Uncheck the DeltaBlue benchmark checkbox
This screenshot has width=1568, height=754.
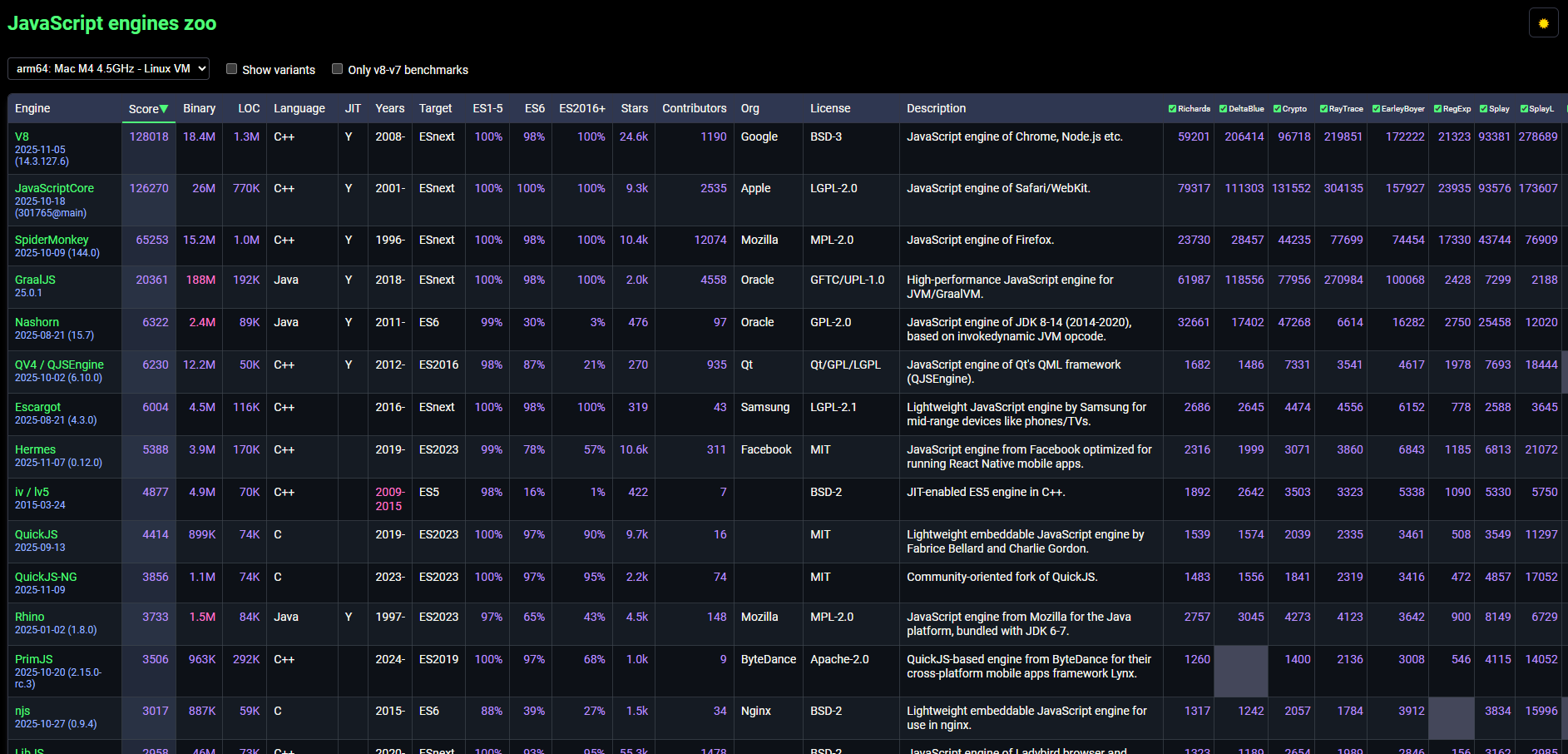coord(1223,109)
